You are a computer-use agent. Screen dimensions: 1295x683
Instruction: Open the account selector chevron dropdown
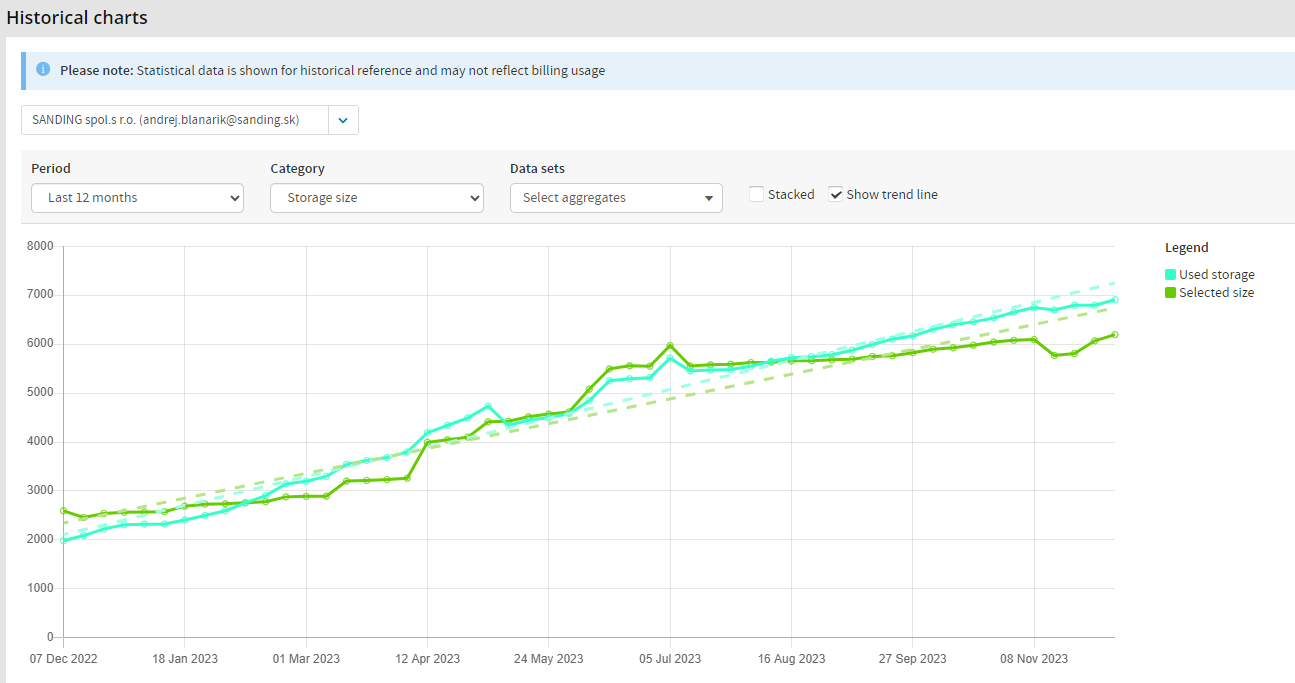343,120
